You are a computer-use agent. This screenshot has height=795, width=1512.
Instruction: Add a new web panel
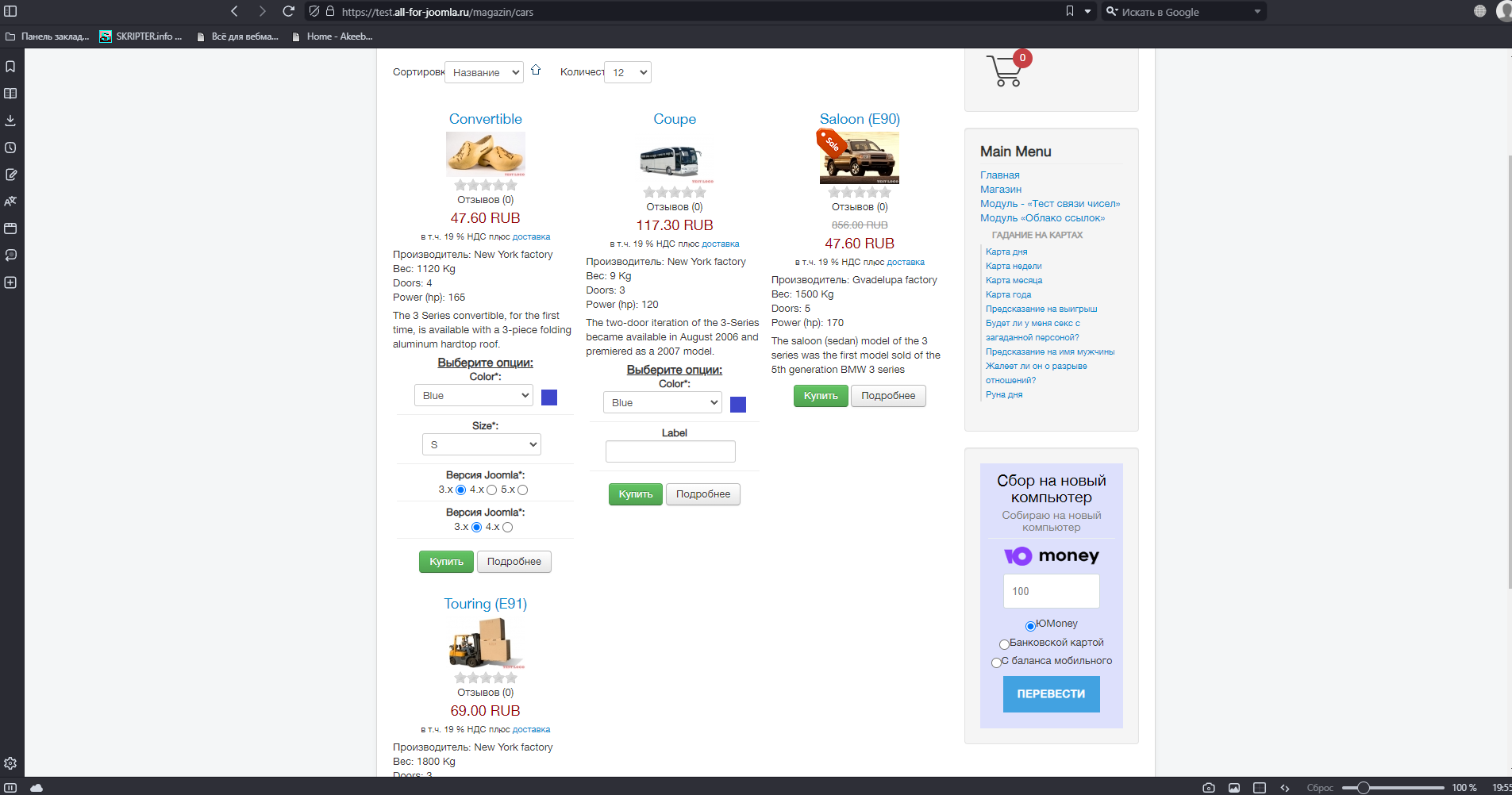tap(10, 282)
